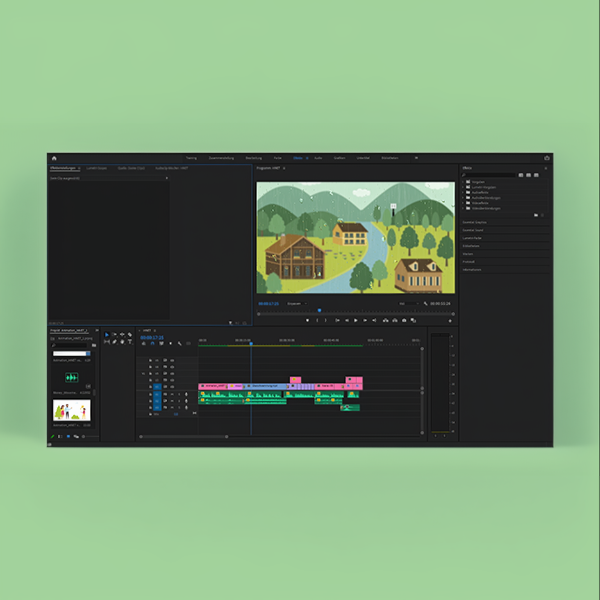Select the Type tool in the tools panel
This screenshot has height=600, width=600.
click(x=130, y=342)
